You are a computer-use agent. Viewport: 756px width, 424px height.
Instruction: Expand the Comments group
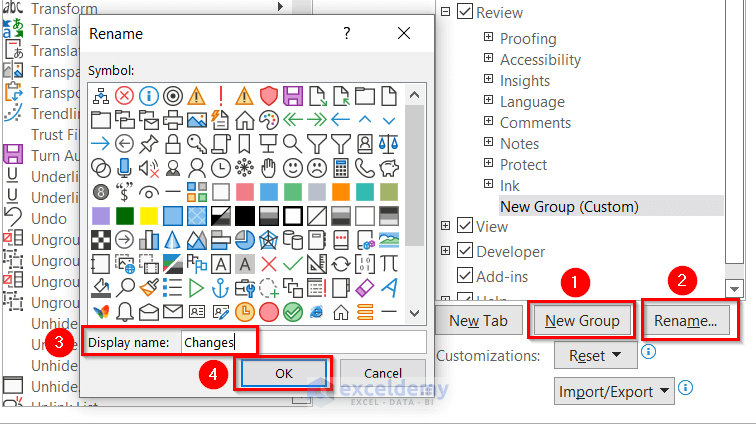tap(488, 121)
